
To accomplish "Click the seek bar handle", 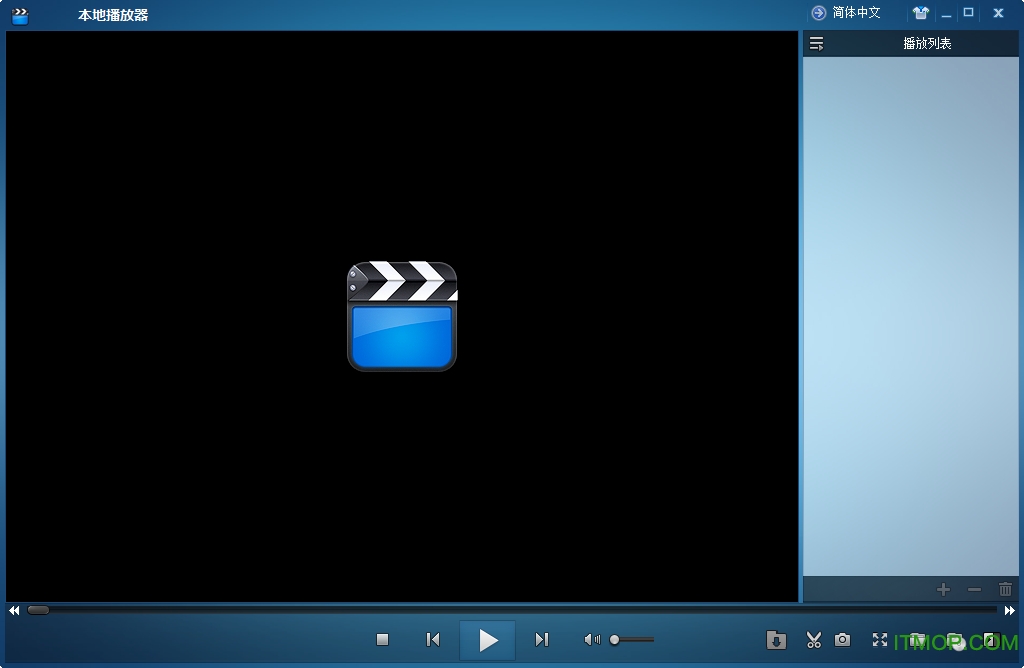I will pyautogui.click(x=38, y=610).
